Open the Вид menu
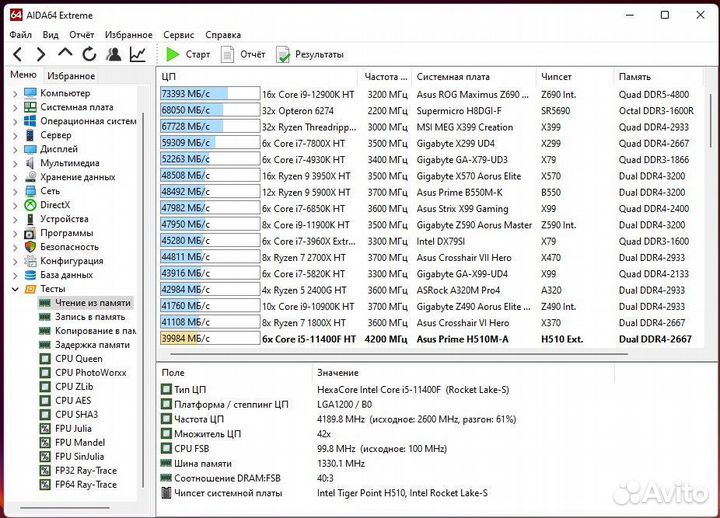 click(x=51, y=35)
